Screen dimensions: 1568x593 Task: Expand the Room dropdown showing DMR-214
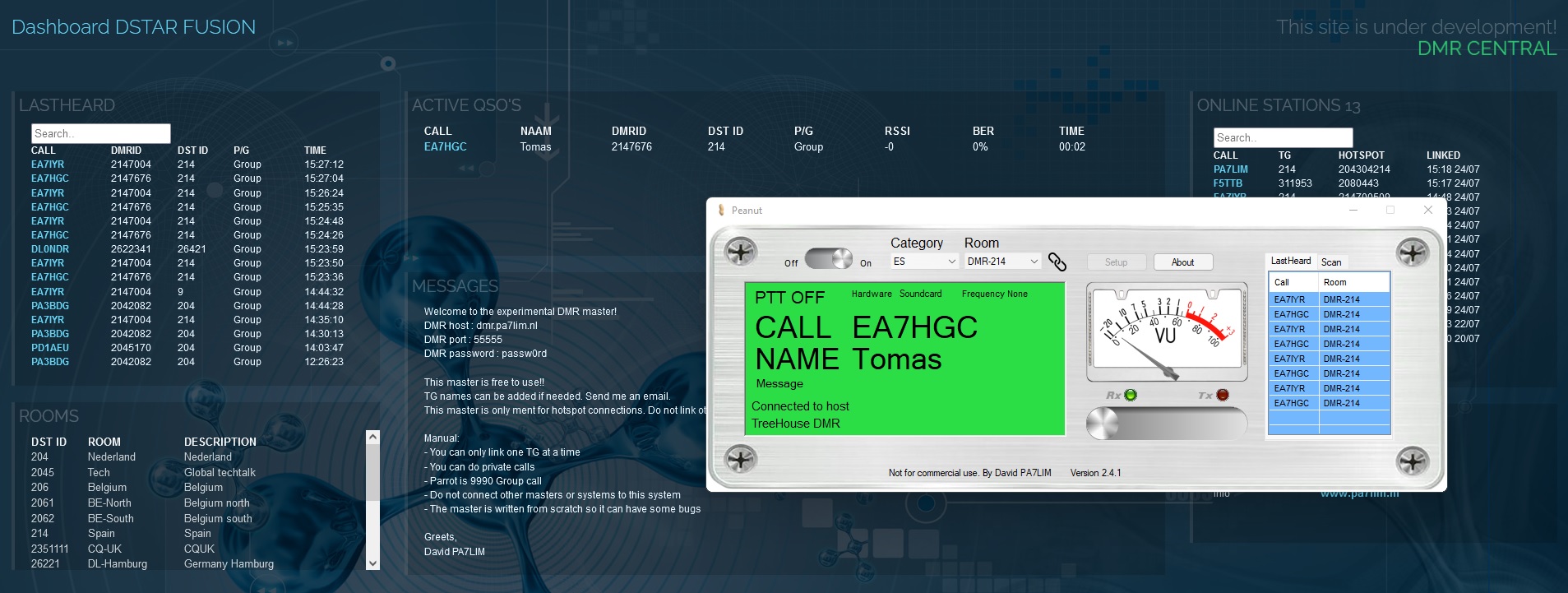[1002, 262]
